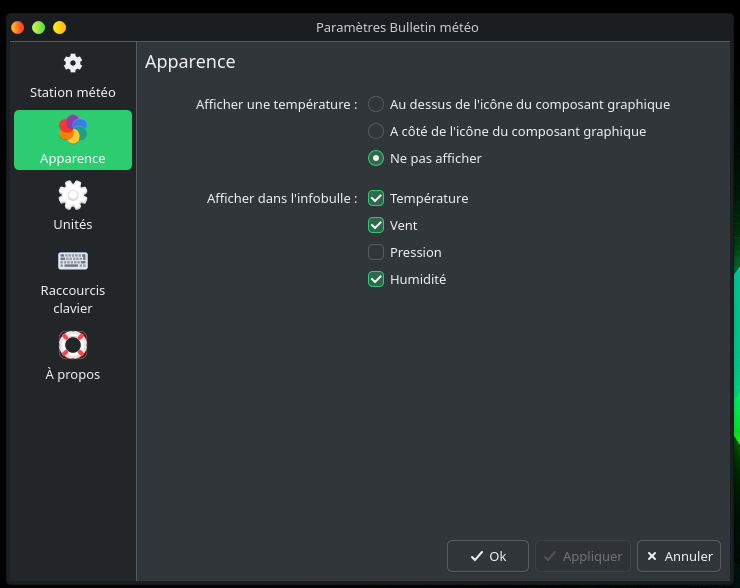Screen dimensions: 740x588
Task: Click the green window button in title bar
Action: pos(39,27)
